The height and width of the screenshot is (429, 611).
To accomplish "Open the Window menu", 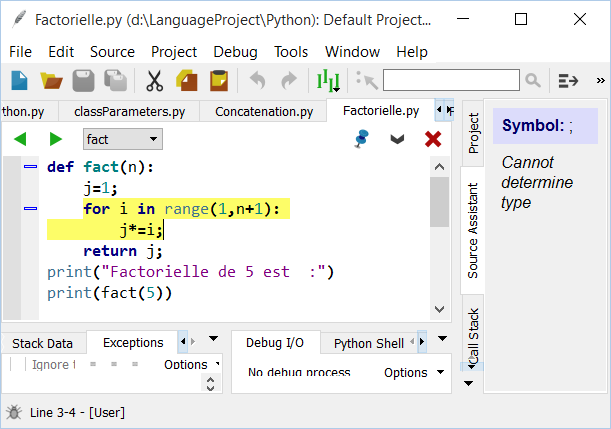I will (352, 52).
